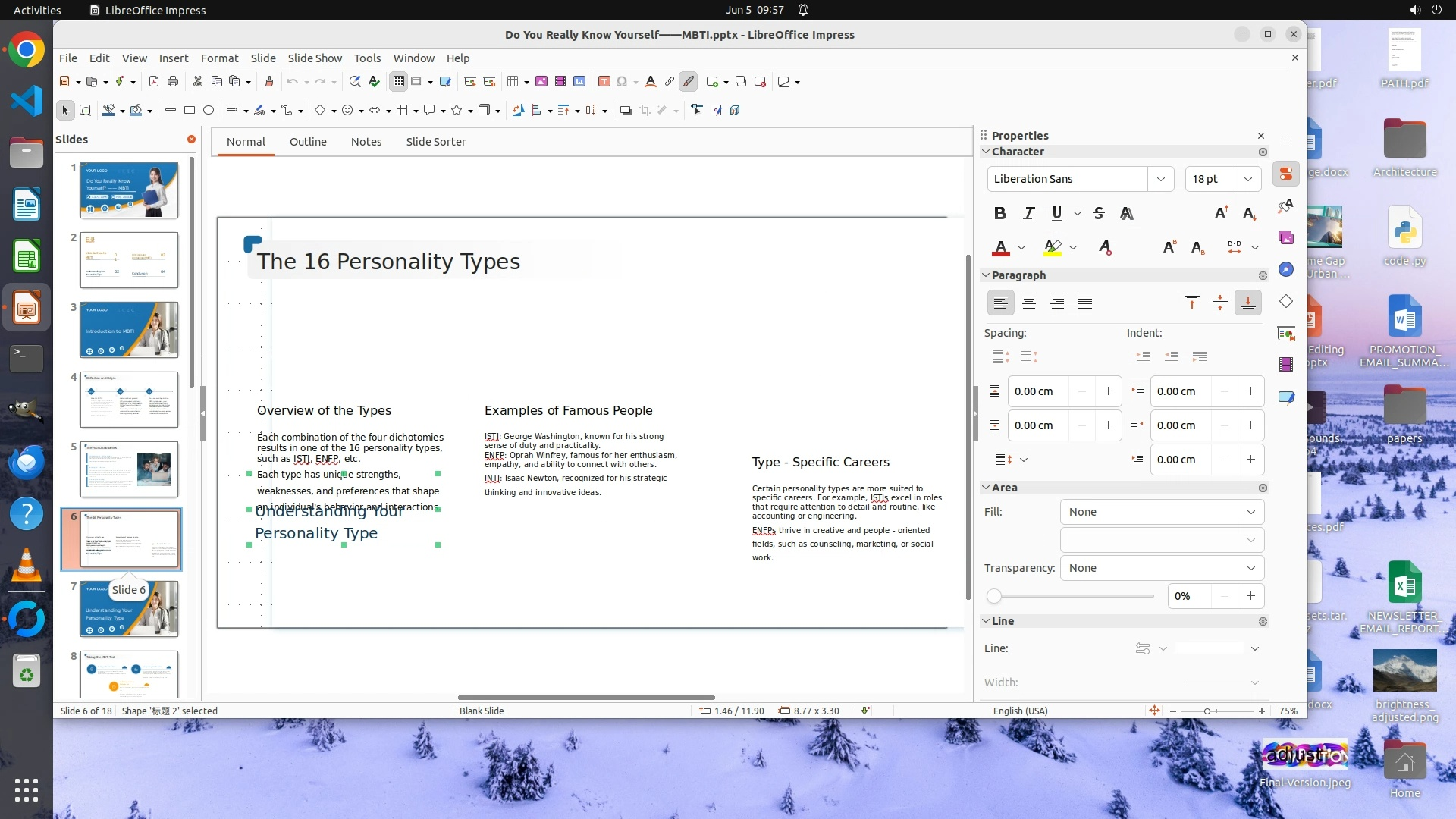Open the sidebar Gallery deck

(x=1286, y=238)
